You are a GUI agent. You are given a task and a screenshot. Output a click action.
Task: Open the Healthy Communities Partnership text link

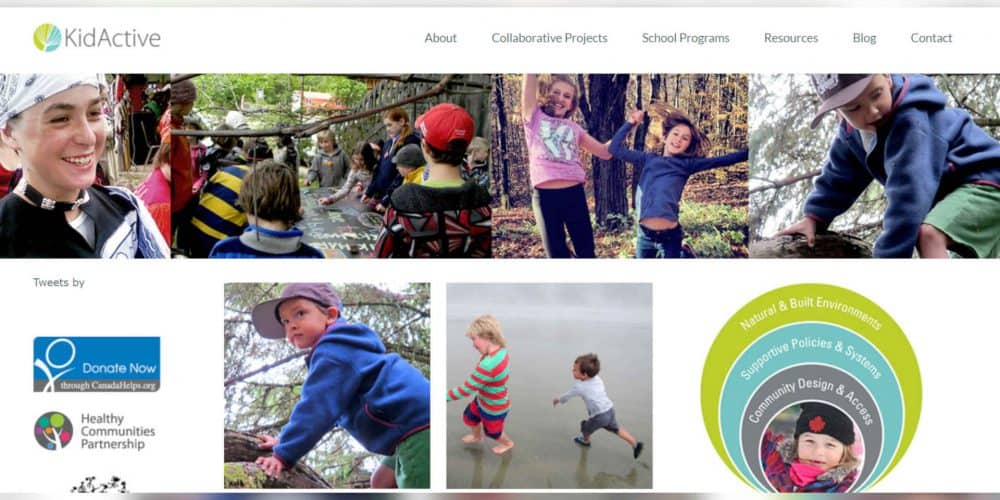coord(118,431)
